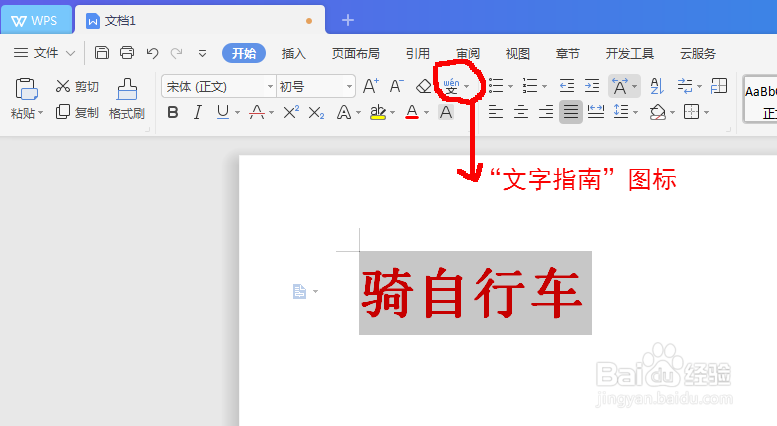Open the quick access toolbar customize arrow
Screen dimensions: 777x426
coord(202,53)
